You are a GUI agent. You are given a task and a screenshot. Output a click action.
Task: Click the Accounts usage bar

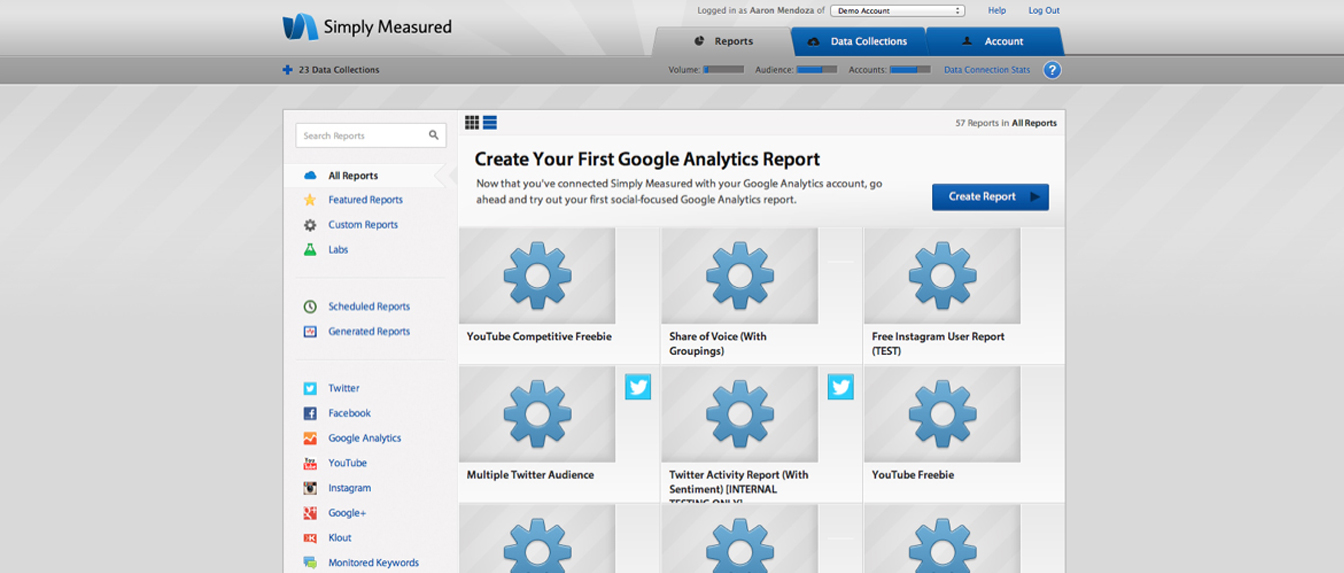910,70
